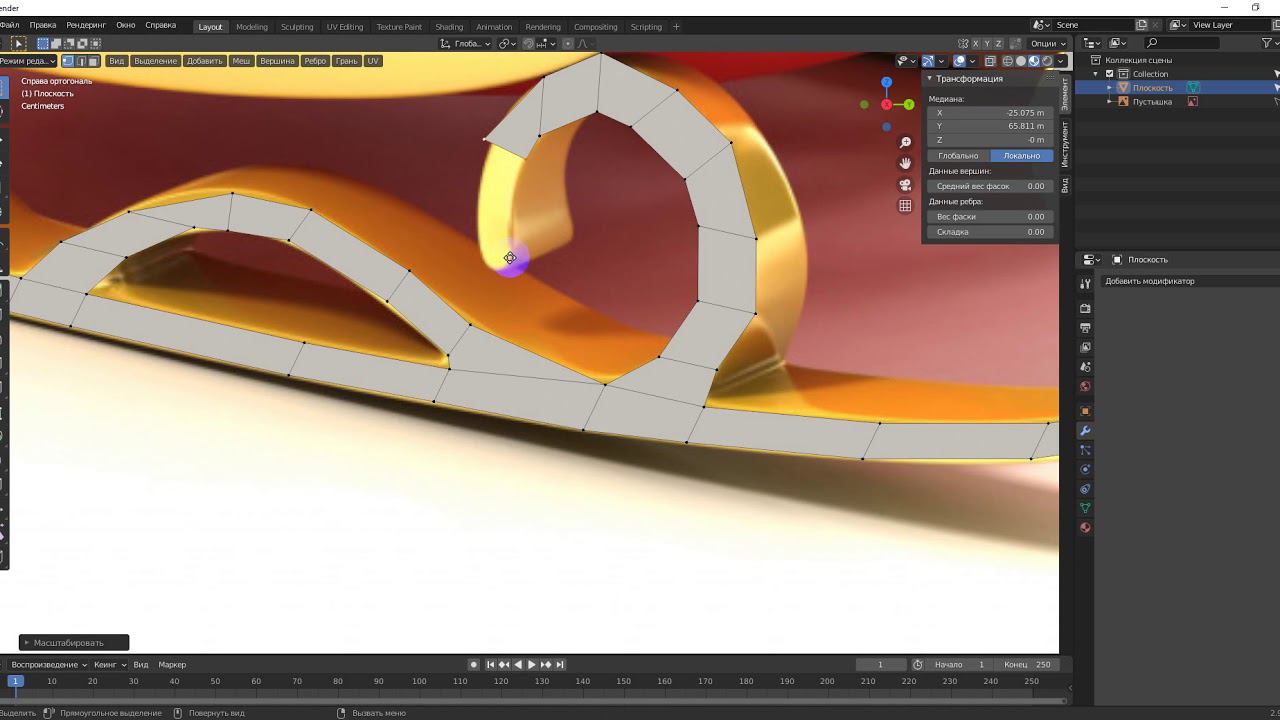The image size is (1280, 720).
Task: Switch transform to Глобально
Action: click(x=957, y=156)
